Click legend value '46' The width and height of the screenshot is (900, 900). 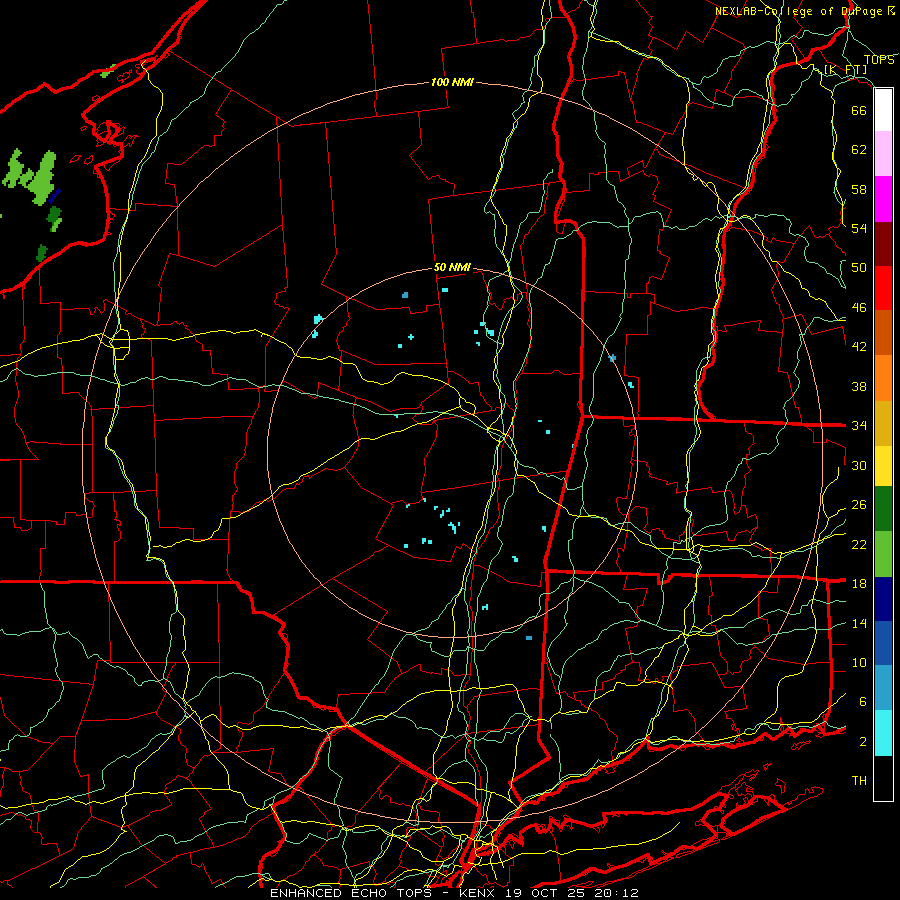(x=859, y=308)
